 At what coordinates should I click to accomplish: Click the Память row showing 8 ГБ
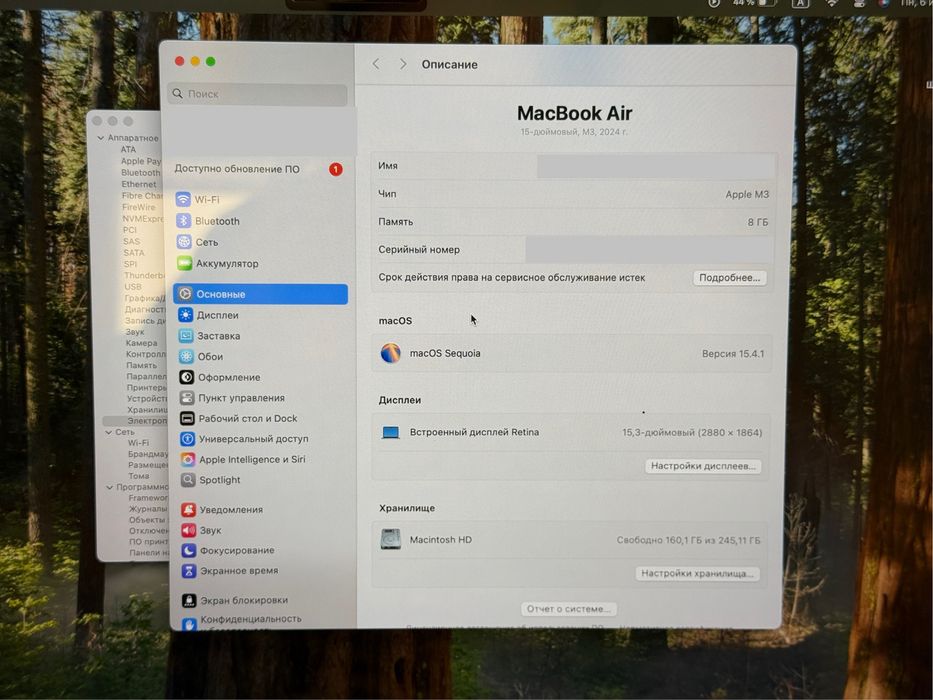573,222
